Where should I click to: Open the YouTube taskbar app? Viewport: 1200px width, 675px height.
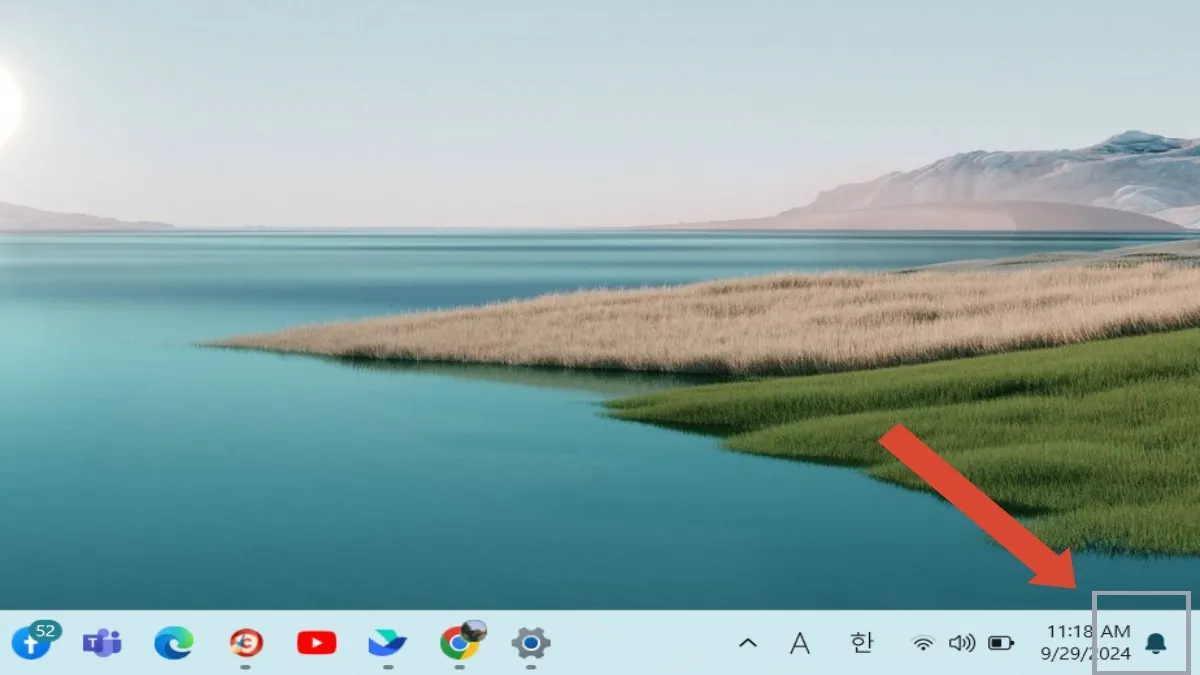tap(317, 643)
